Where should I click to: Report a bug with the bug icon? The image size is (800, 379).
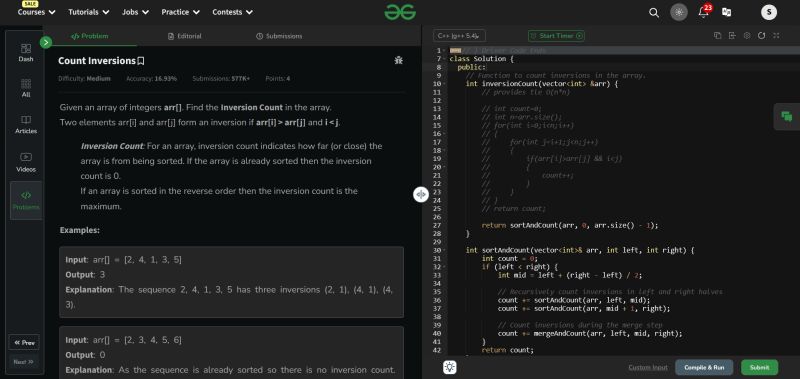point(398,60)
